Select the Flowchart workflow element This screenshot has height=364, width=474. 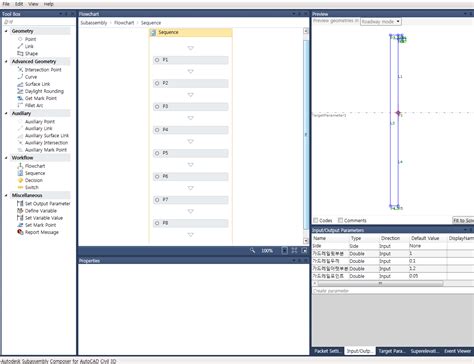pos(35,166)
